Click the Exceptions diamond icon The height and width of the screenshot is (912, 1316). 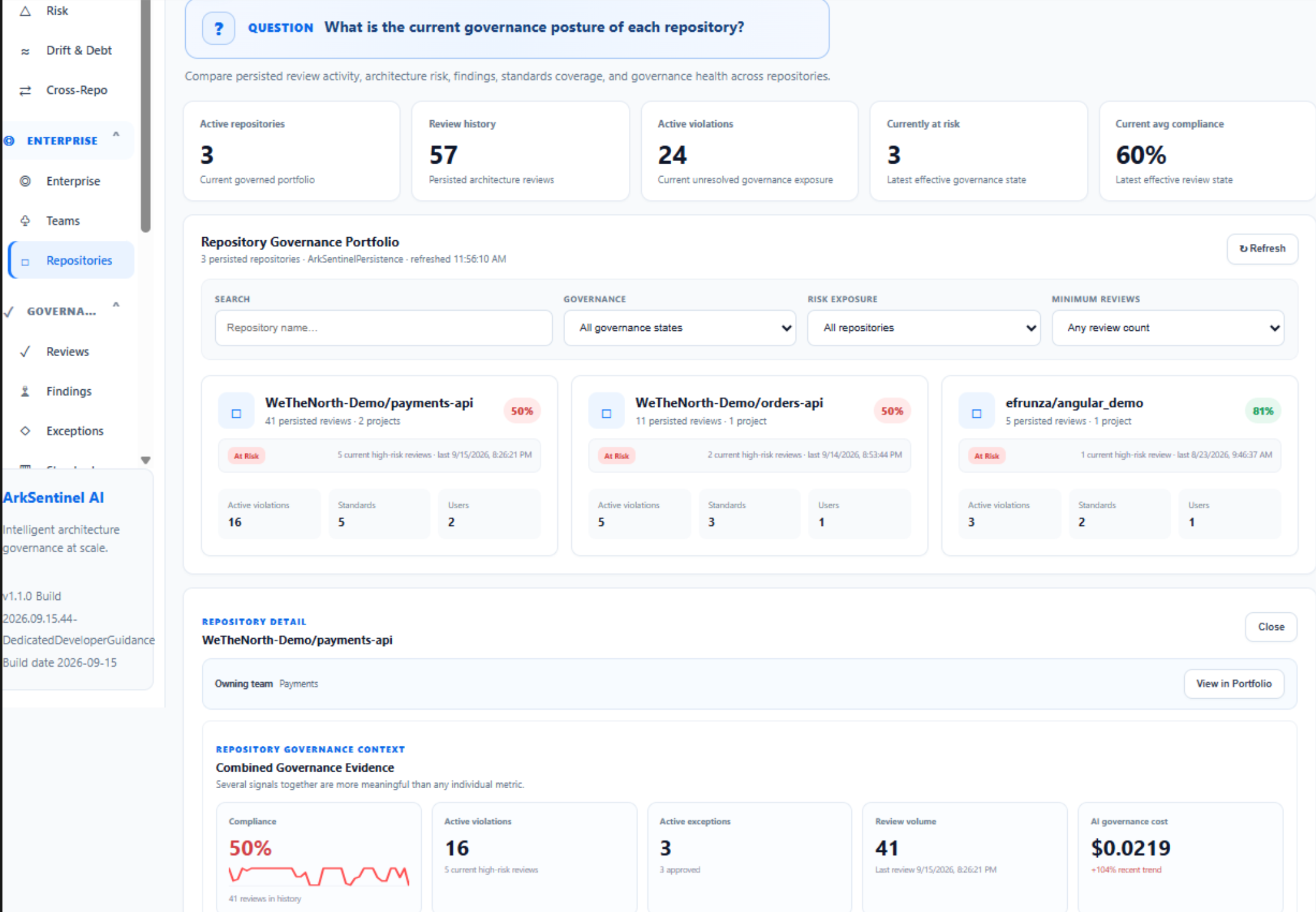tap(25, 431)
